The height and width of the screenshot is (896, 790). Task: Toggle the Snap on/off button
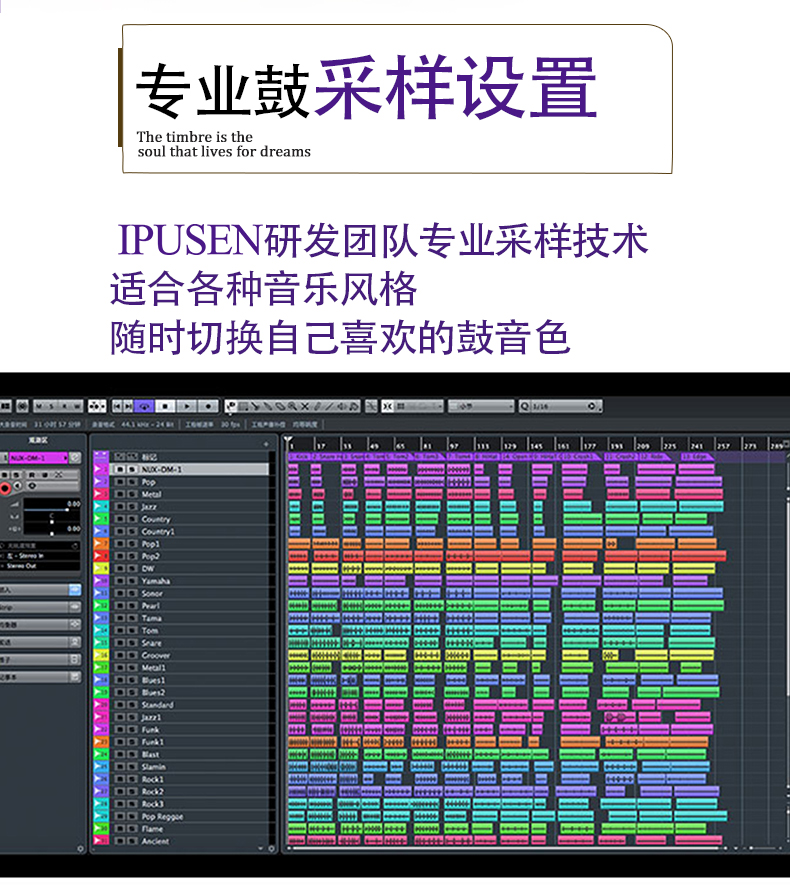(x=388, y=406)
